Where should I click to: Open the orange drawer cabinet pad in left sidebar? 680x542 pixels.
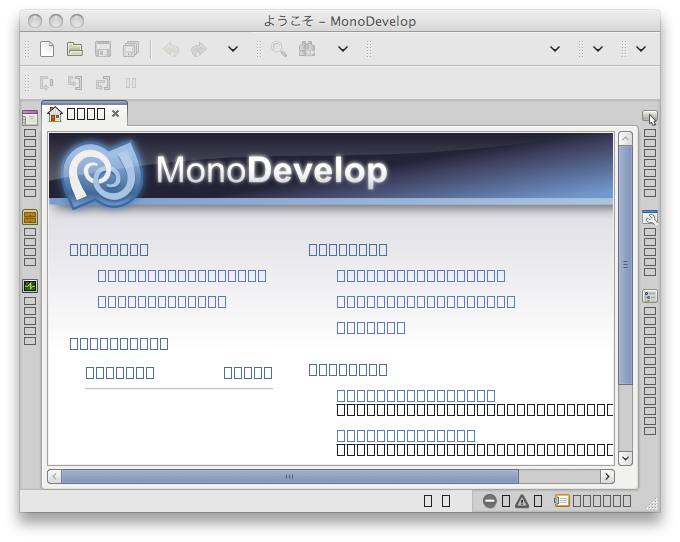[x=30, y=217]
